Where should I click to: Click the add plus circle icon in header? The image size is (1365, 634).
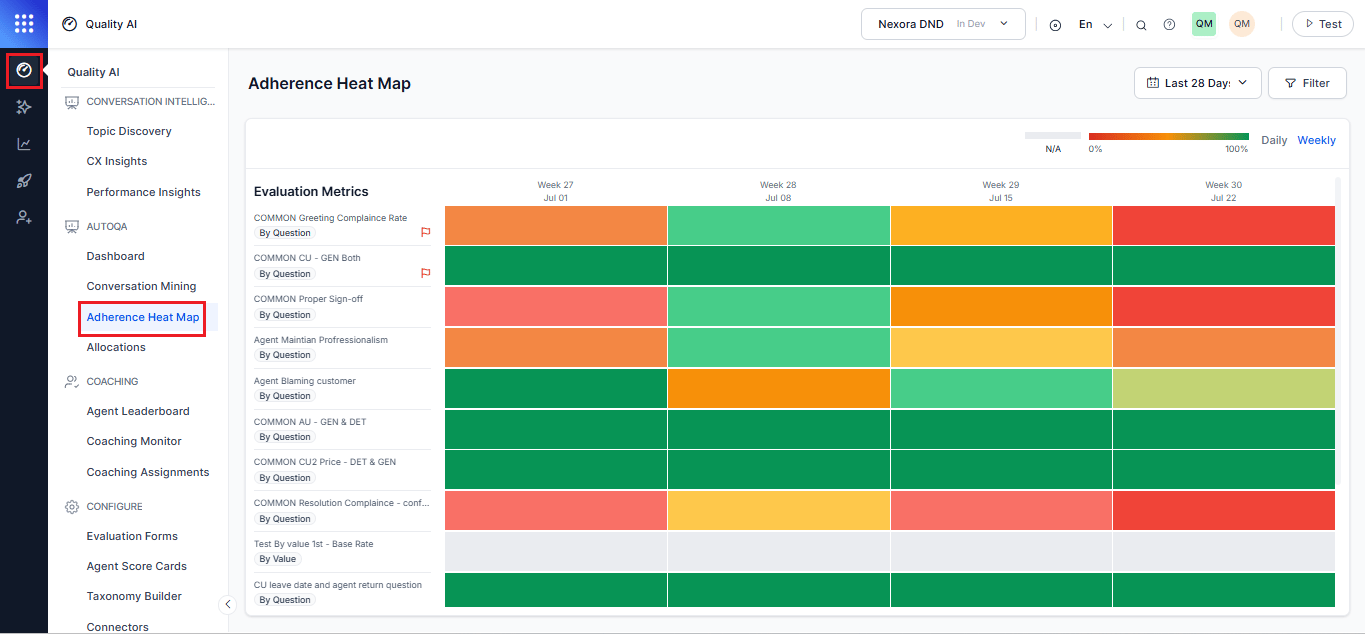coord(1055,25)
